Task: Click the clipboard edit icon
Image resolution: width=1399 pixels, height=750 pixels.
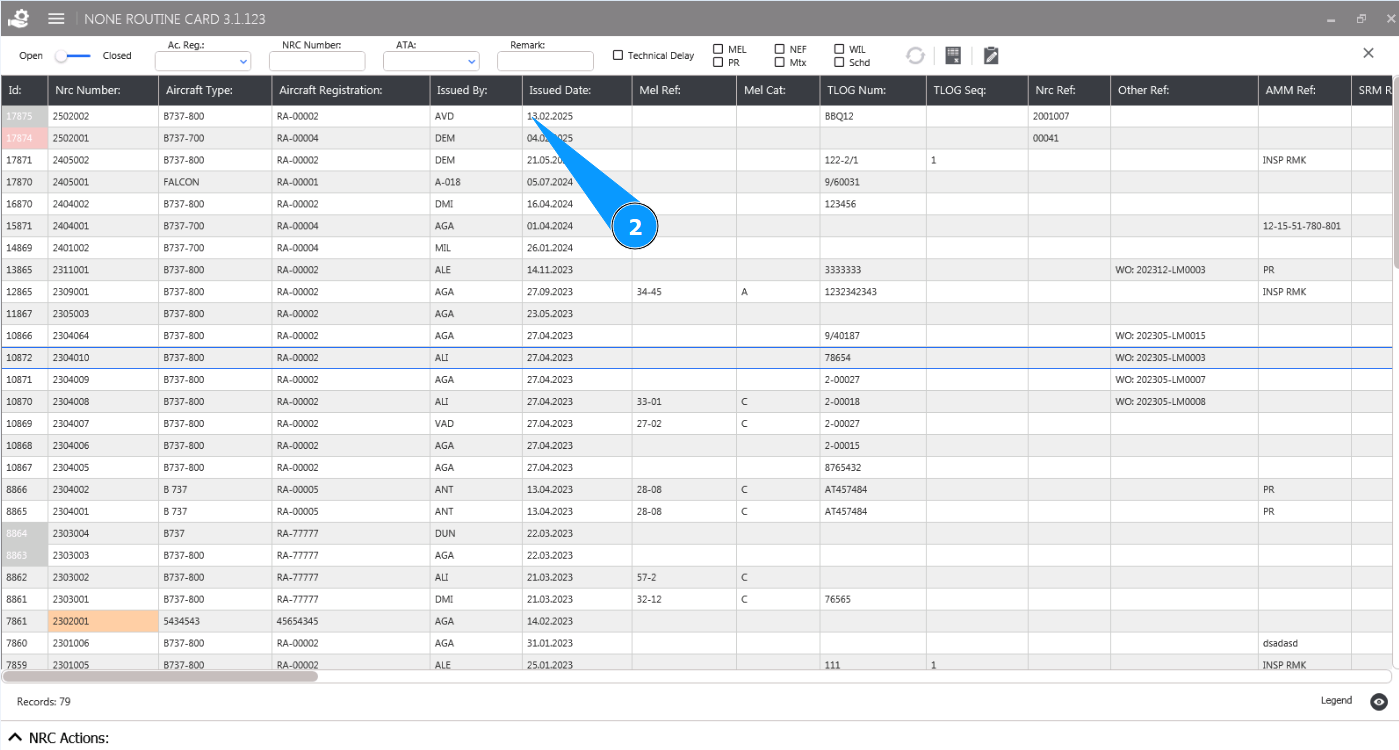Action: click(990, 56)
